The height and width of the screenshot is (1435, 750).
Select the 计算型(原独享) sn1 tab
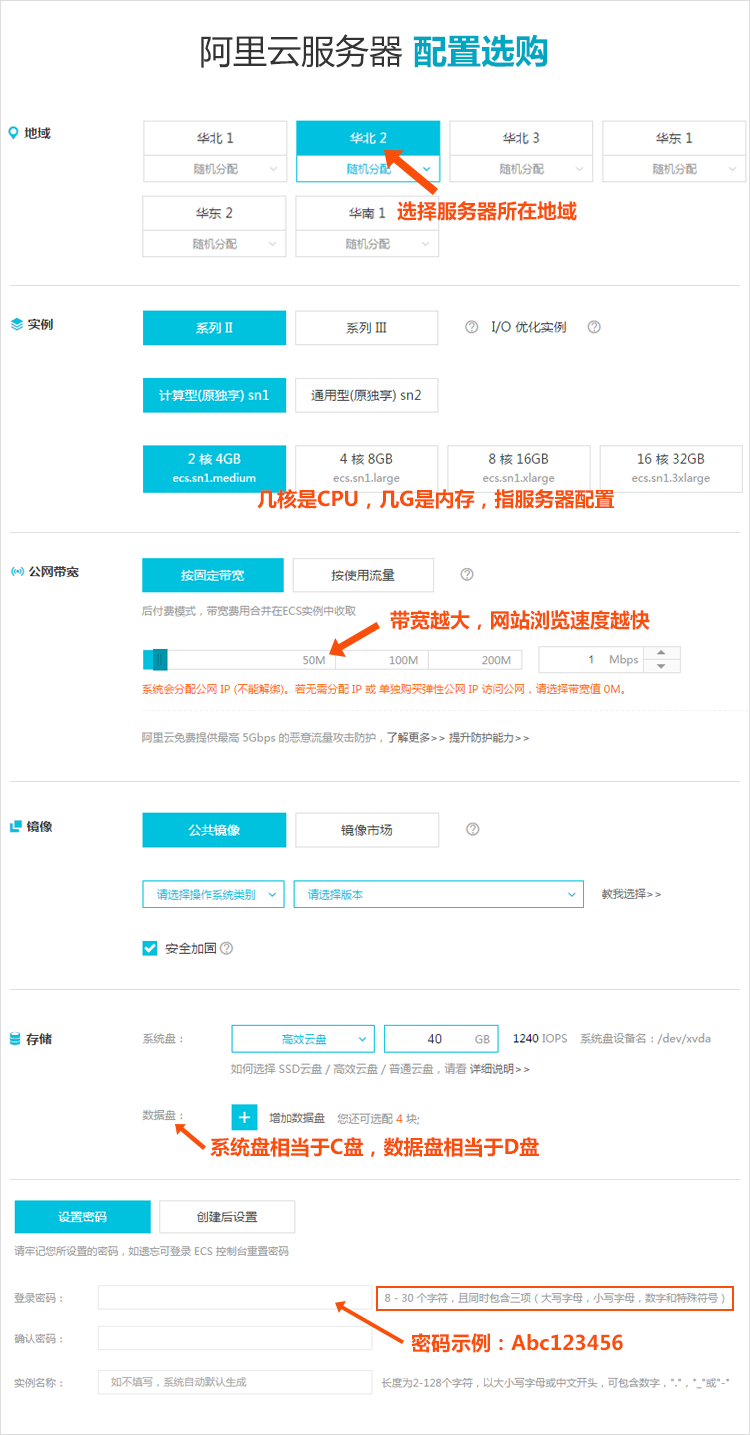click(x=214, y=395)
